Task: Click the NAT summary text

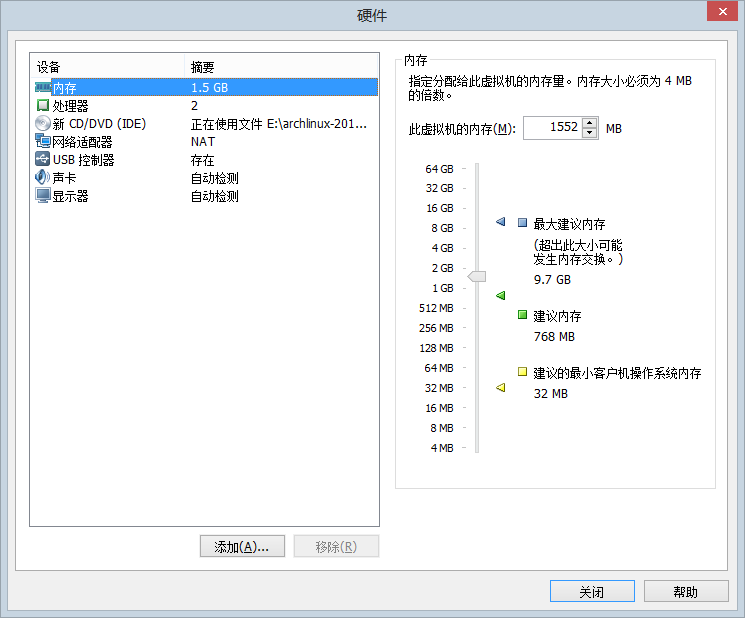Action: tap(203, 142)
